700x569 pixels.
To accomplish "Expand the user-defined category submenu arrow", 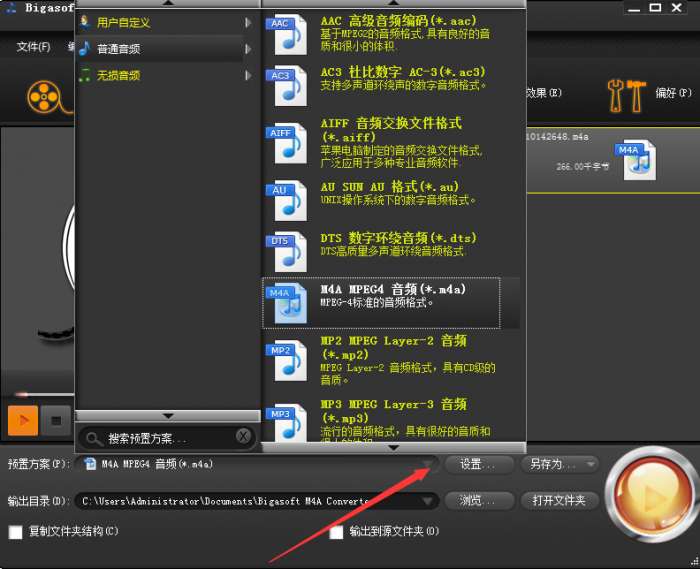I will pos(248,22).
